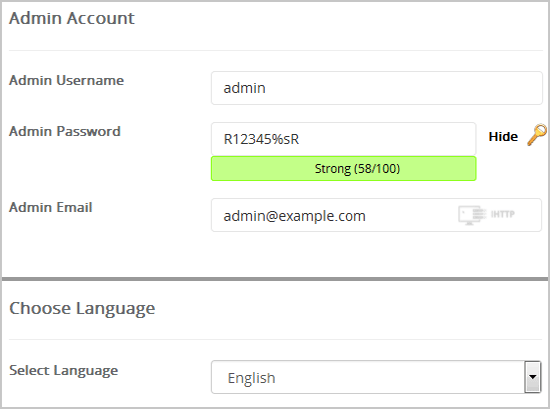Viewport: 550px width, 409px height.
Task: Click the golden key generate-password icon
Action: pos(537,135)
